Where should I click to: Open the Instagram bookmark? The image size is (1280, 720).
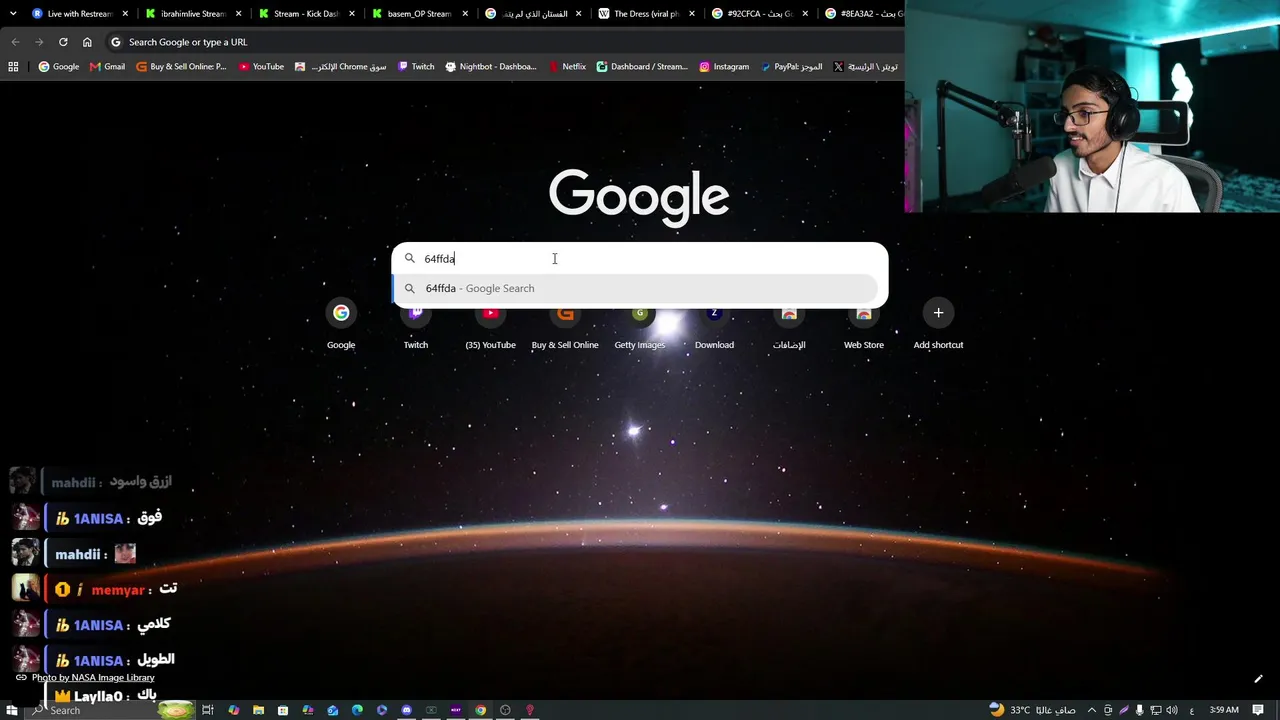pos(724,67)
